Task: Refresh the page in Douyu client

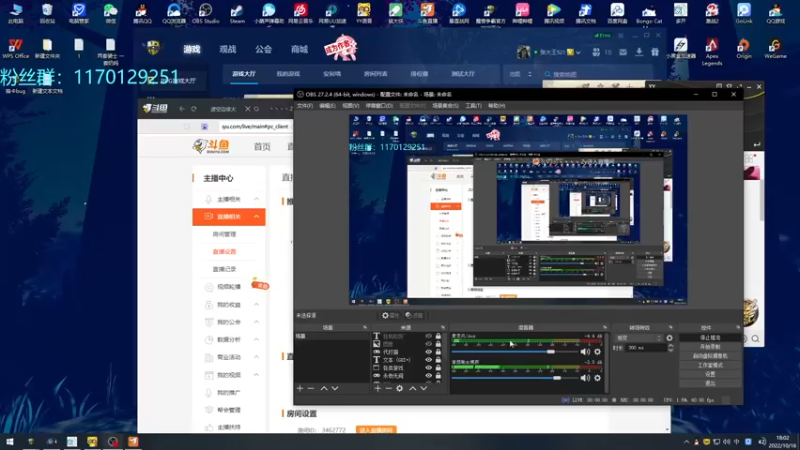Action: pos(194,109)
